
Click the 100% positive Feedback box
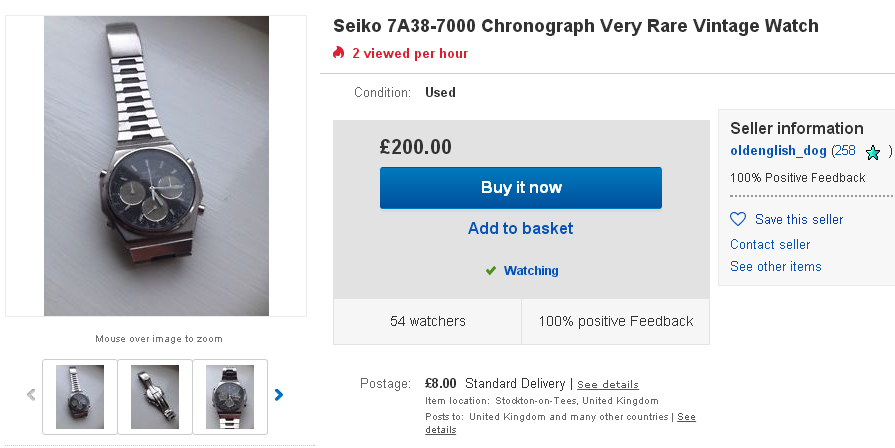615,321
